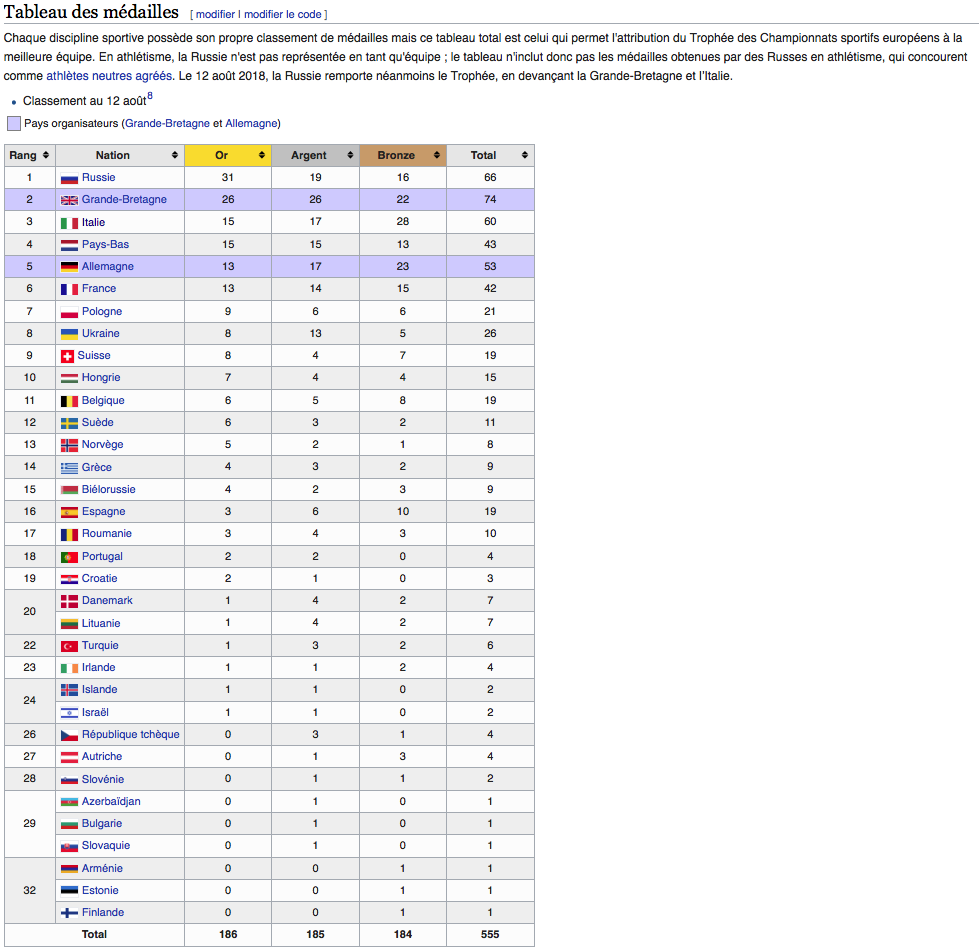
Task: Open the Slovénie nation link
Action: 103,779
